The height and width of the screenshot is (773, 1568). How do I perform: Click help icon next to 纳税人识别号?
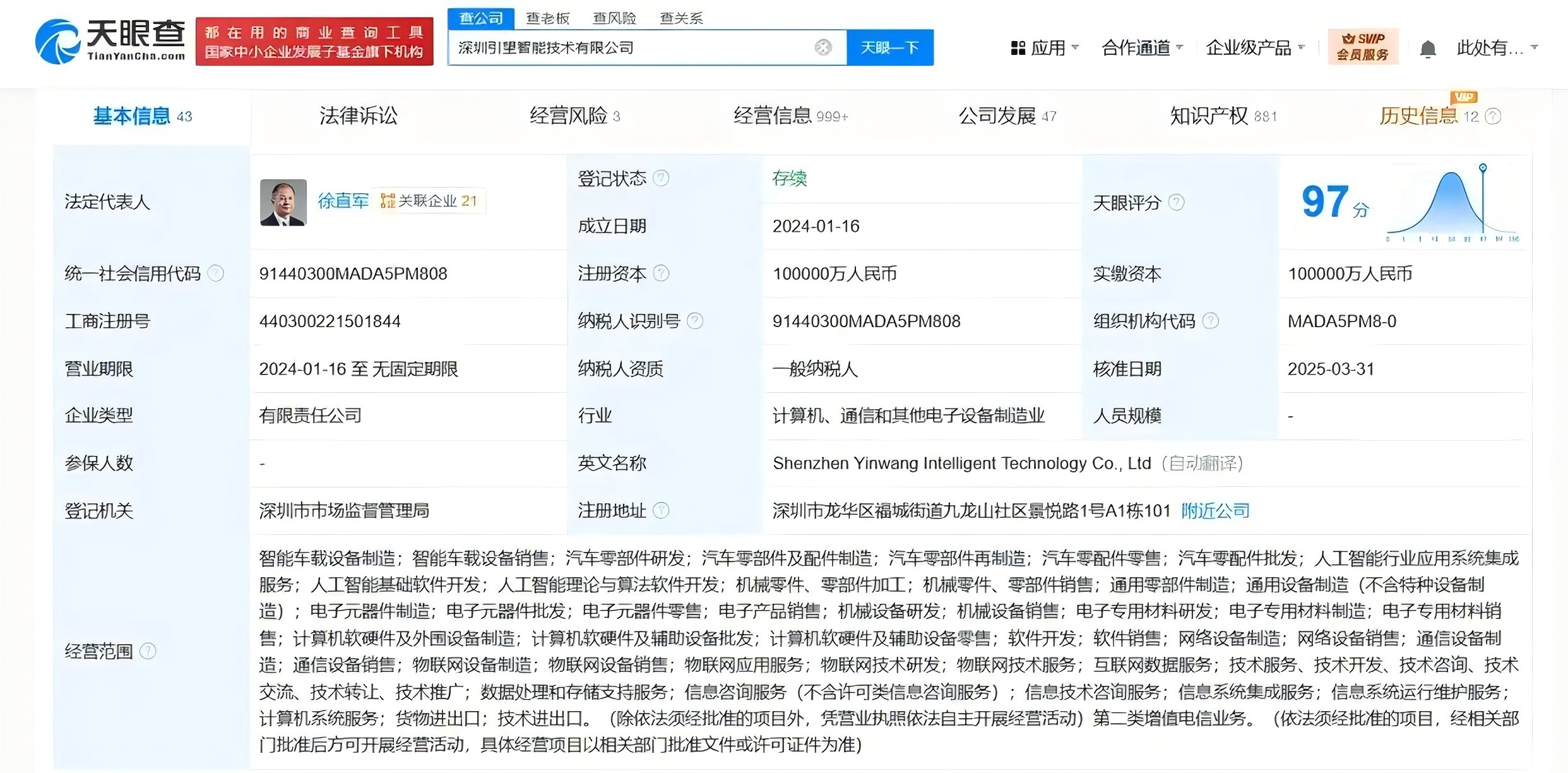(x=695, y=321)
